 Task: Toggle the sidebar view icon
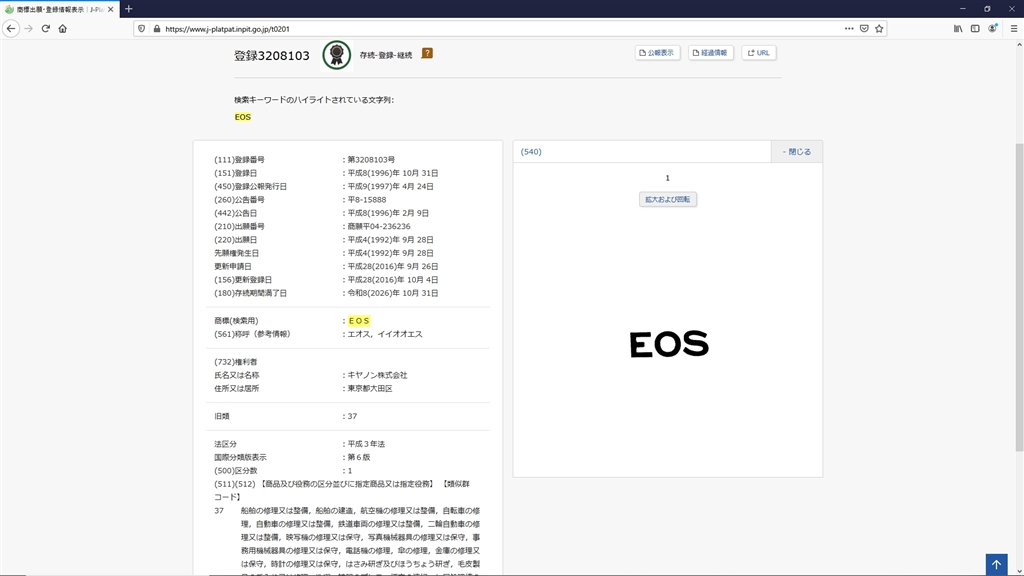(975, 29)
